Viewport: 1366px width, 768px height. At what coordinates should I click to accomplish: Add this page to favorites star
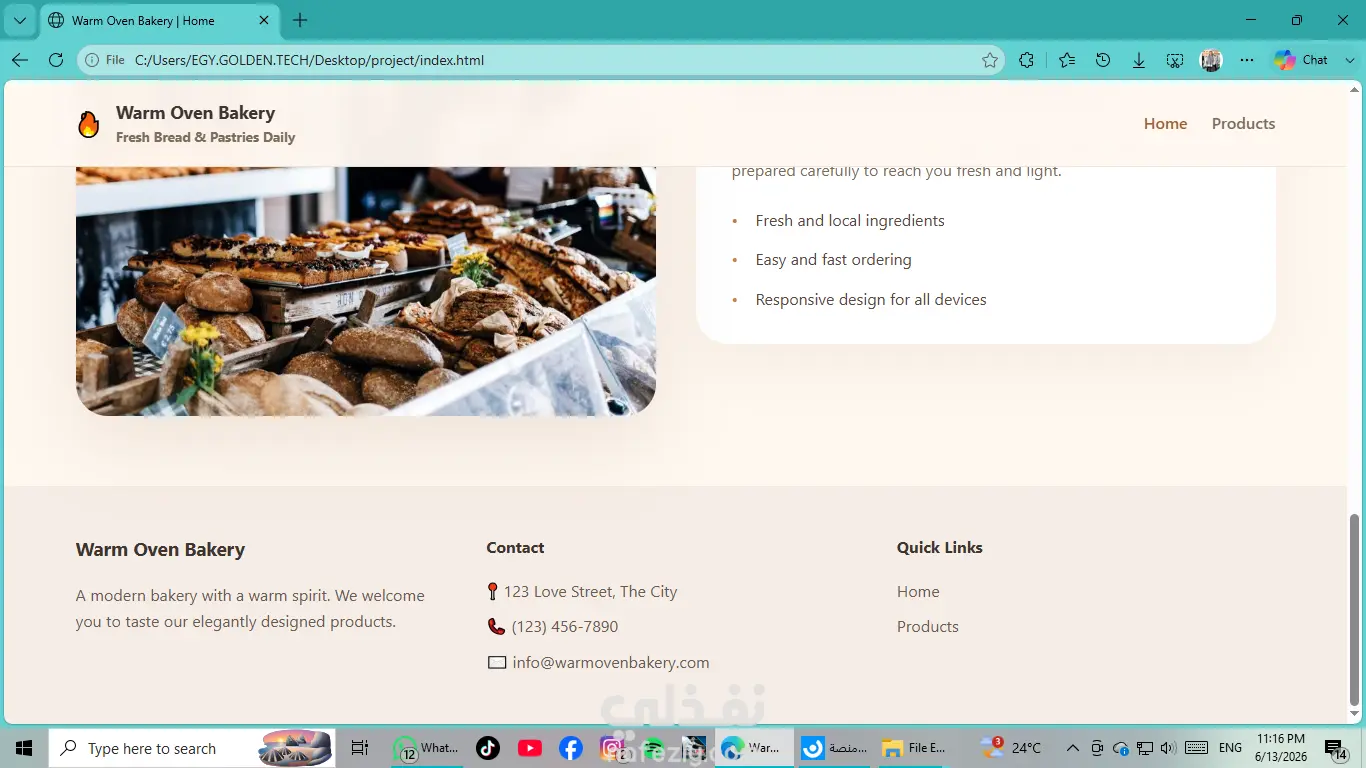point(990,60)
